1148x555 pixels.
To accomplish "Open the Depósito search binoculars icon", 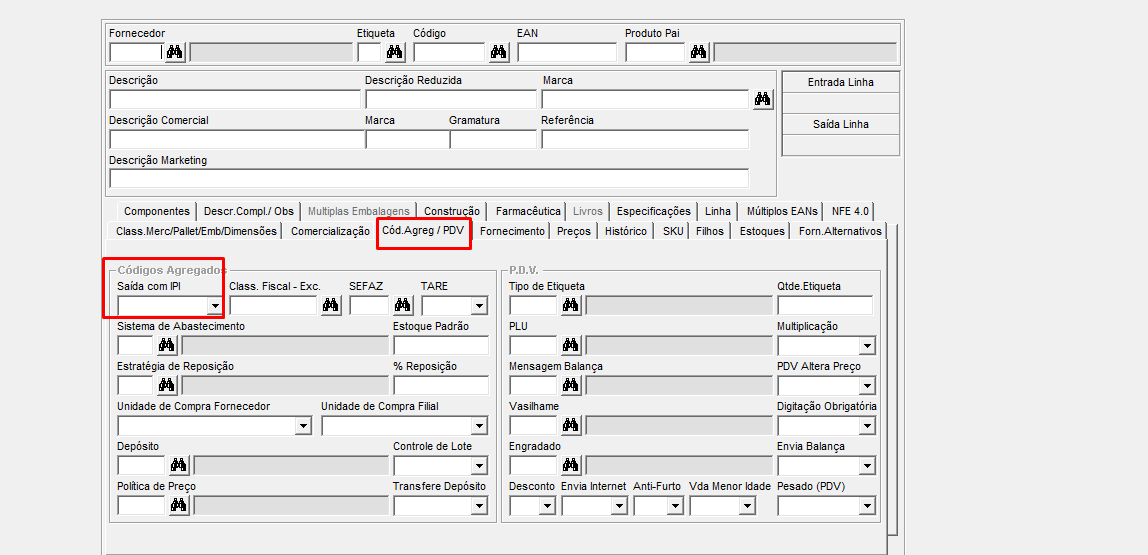I will 179,465.
